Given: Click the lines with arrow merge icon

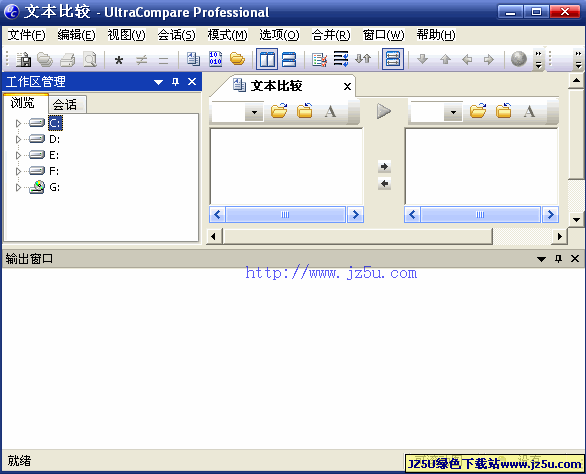Looking at the screenshot, I should click(341, 59).
